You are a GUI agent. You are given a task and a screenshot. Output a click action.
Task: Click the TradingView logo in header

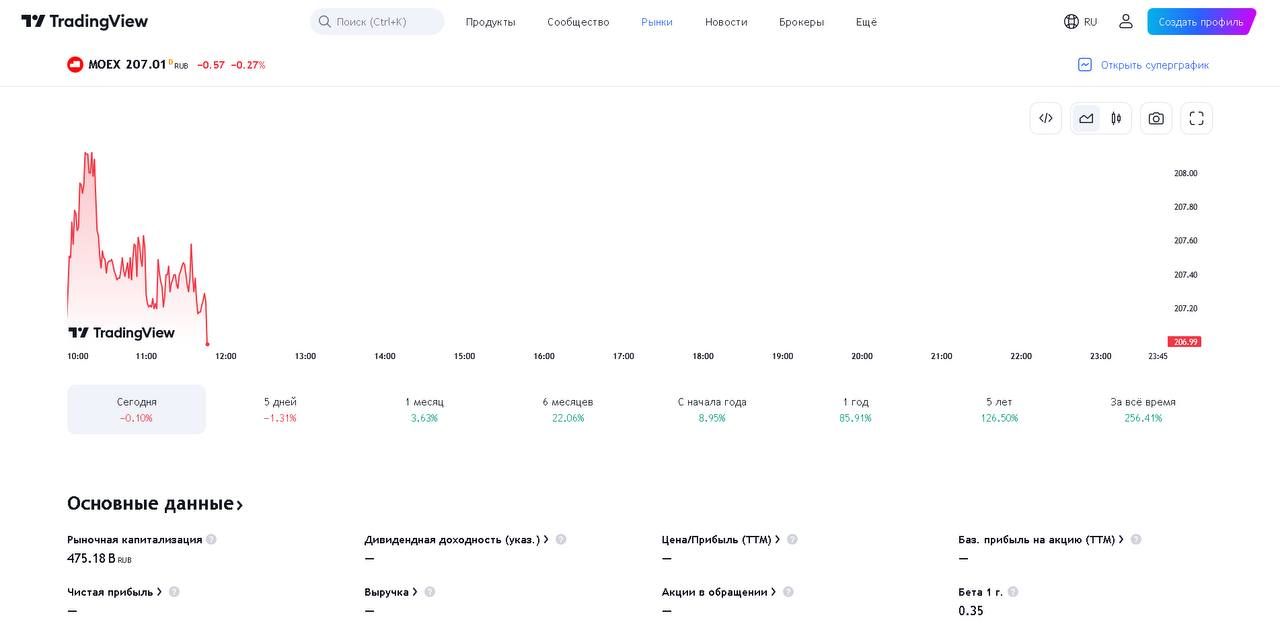85,21
